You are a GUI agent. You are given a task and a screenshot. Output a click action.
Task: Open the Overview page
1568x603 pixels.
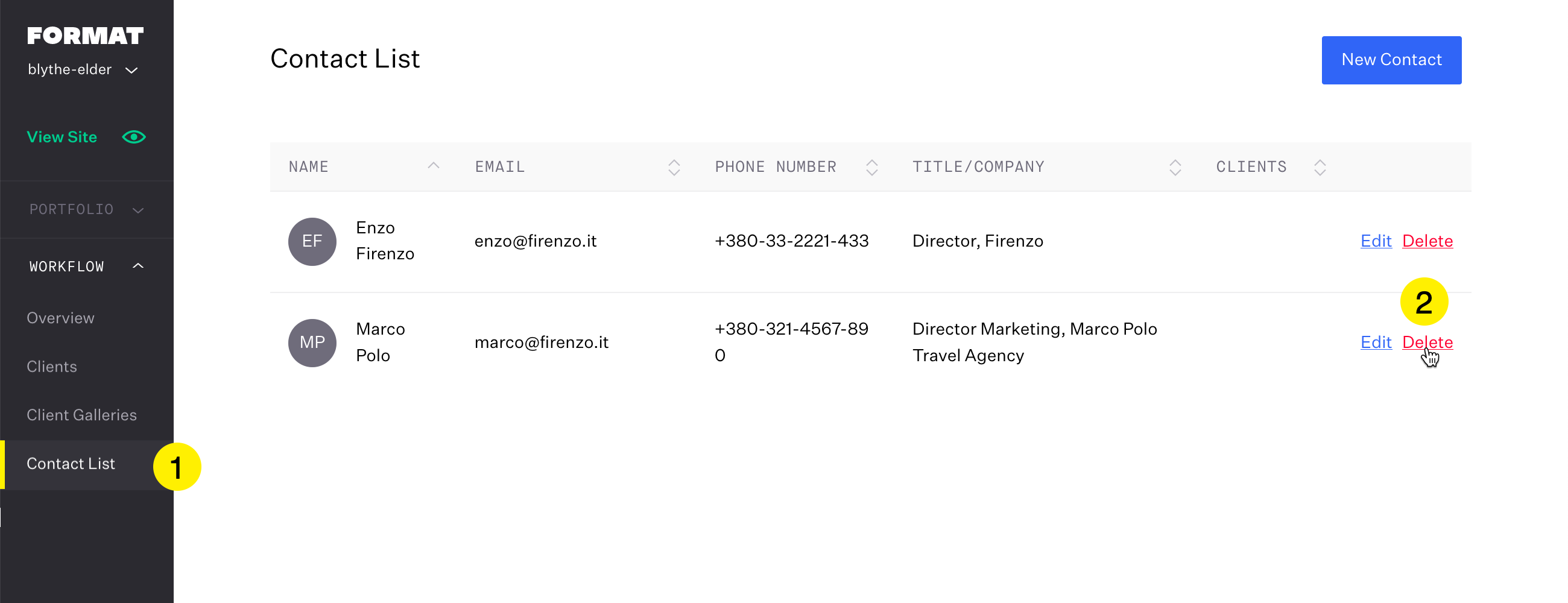[60, 318]
